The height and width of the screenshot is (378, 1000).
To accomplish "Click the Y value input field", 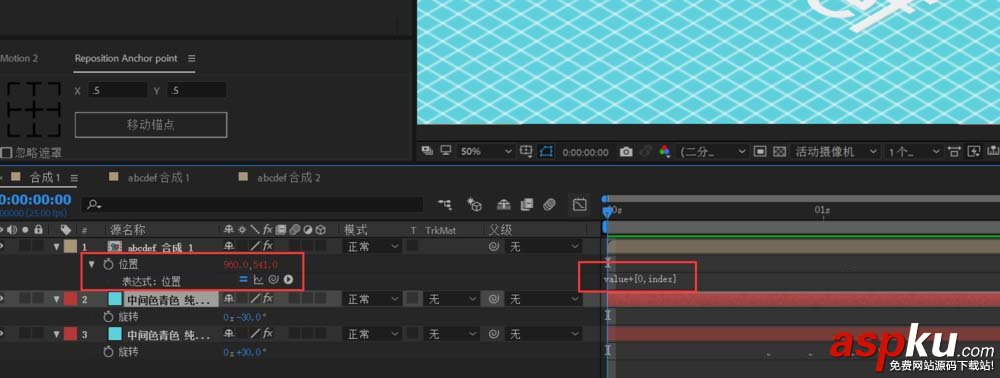I will [196, 91].
